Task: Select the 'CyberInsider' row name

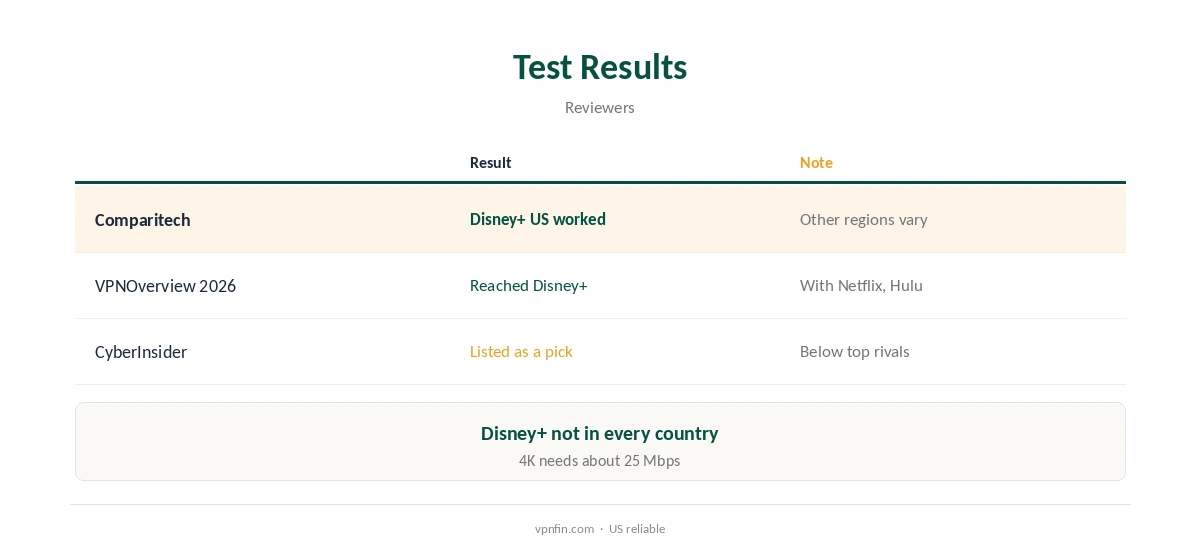Action: tap(141, 352)
